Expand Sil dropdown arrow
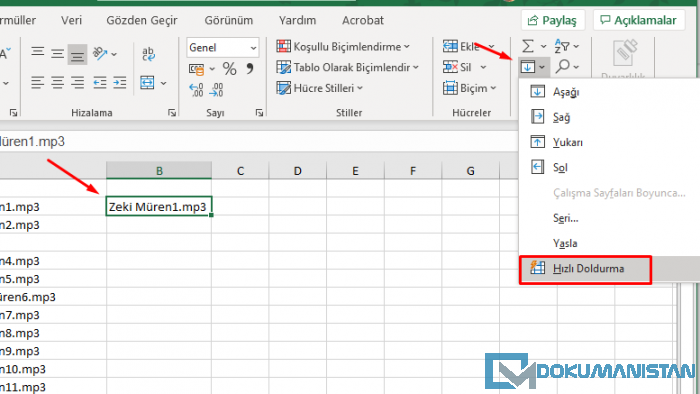 (x=483, y=67)
